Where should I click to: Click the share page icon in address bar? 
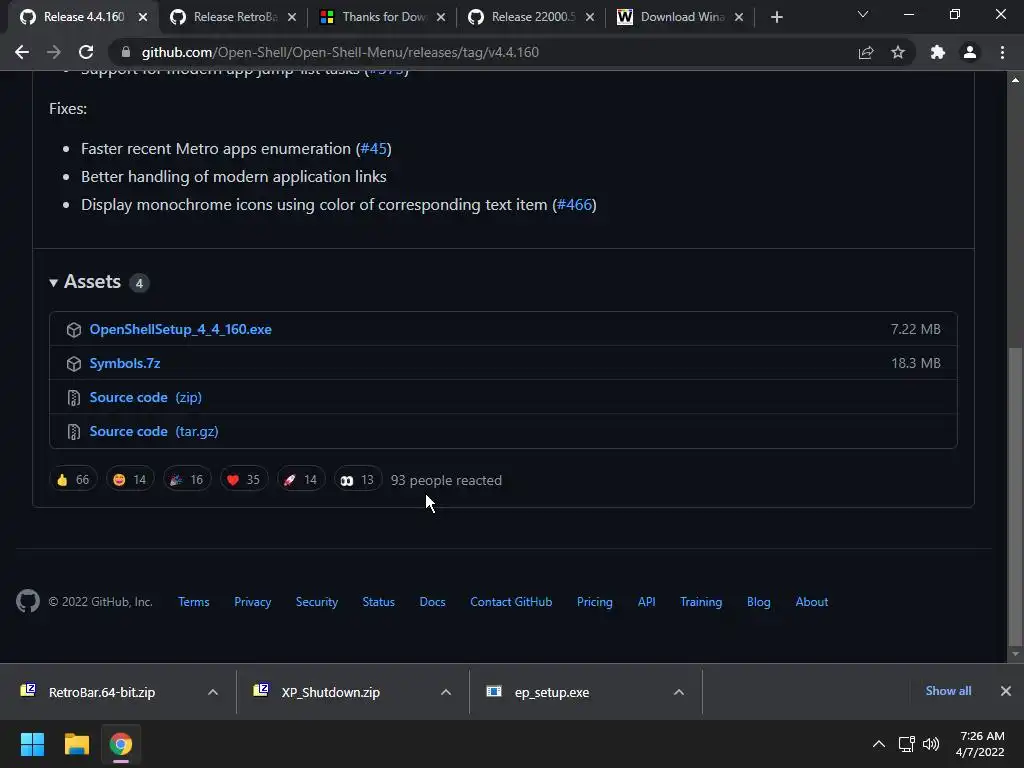pyautogui.click(x=866, y=52)
